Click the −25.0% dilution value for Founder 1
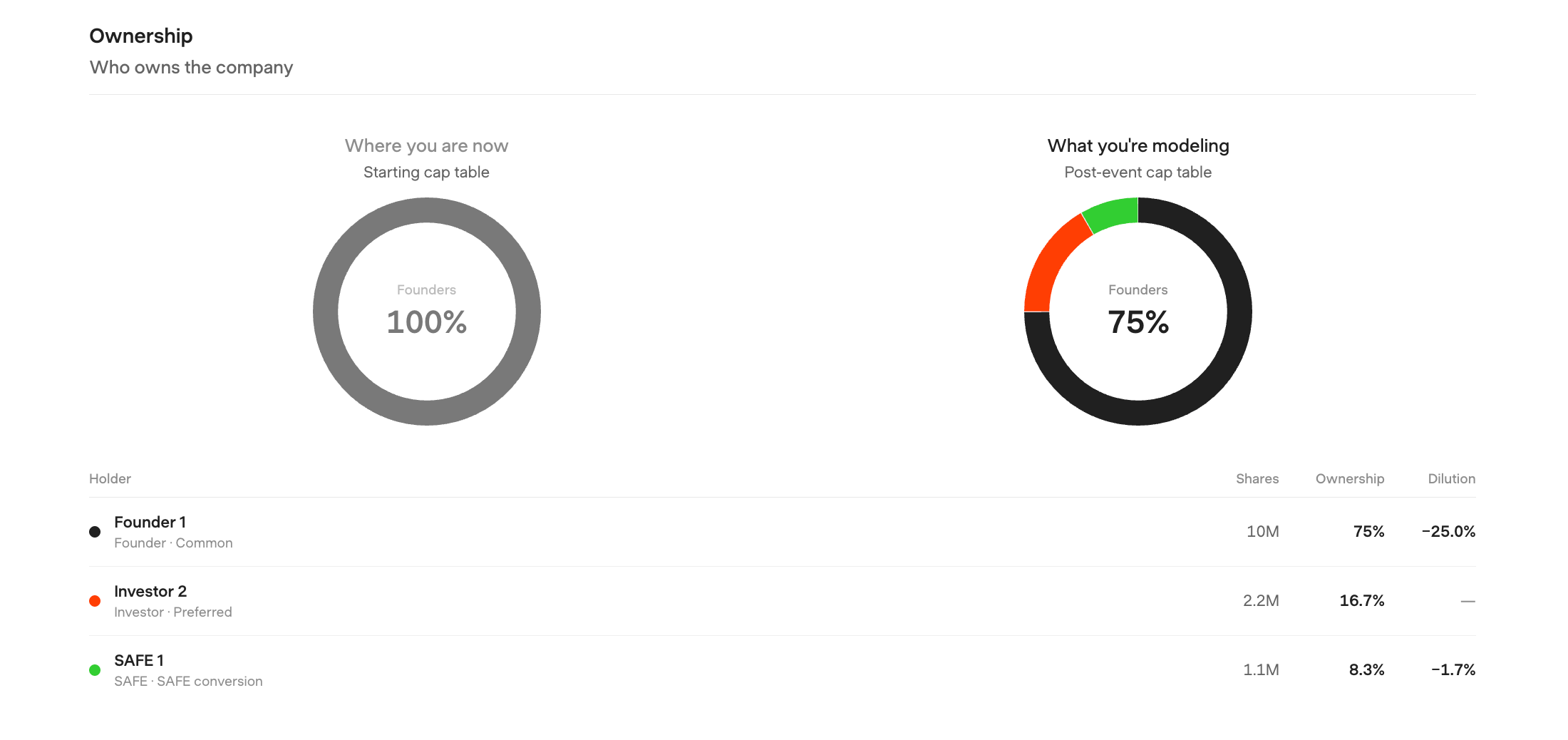The image size is (1568, 740). 1448,532
